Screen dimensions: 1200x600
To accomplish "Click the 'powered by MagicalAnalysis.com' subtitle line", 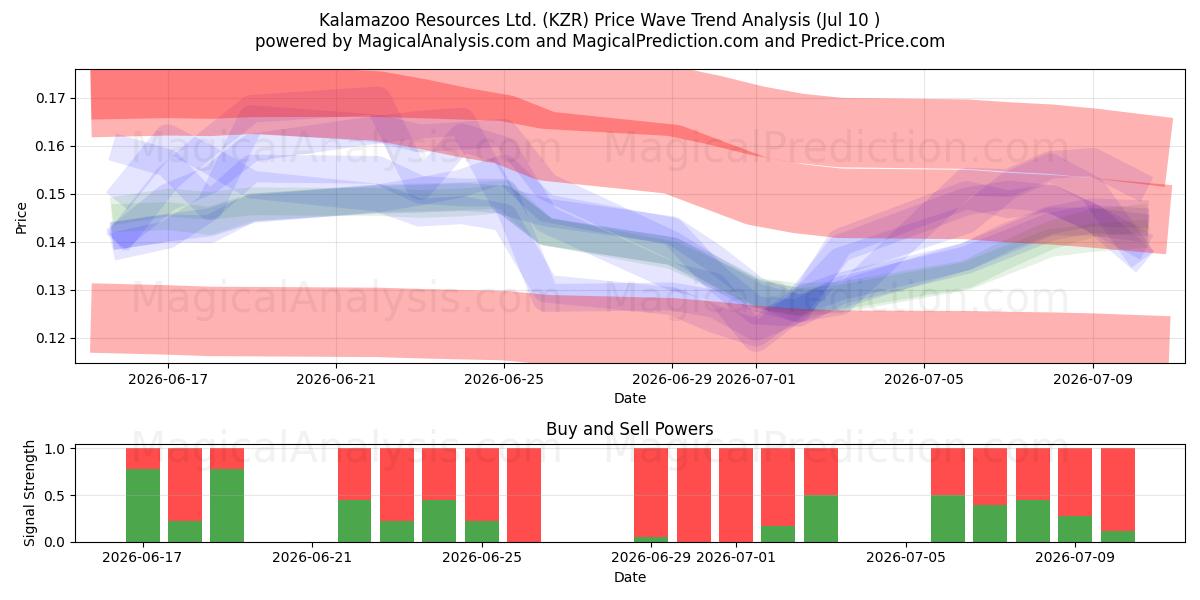I will [600, 41].
